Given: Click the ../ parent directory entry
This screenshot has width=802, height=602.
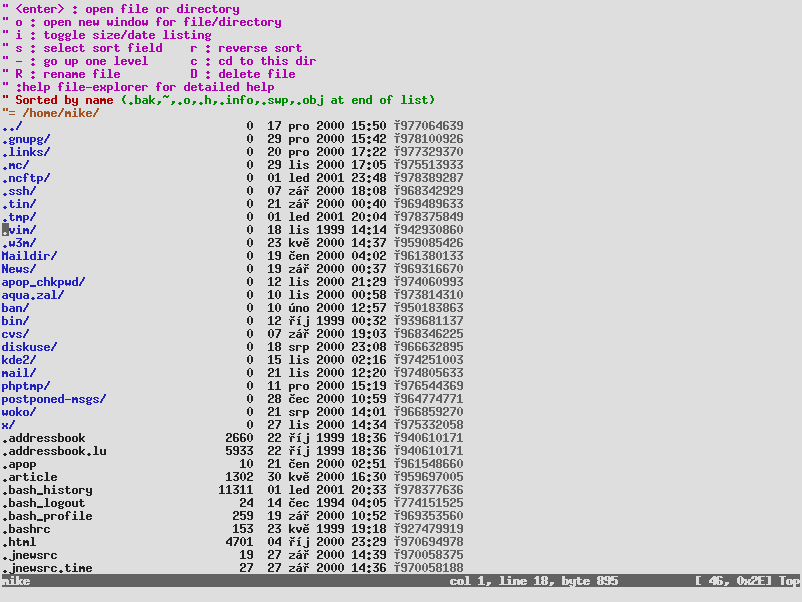Looking at the screenshot, I should click(11, 126).
